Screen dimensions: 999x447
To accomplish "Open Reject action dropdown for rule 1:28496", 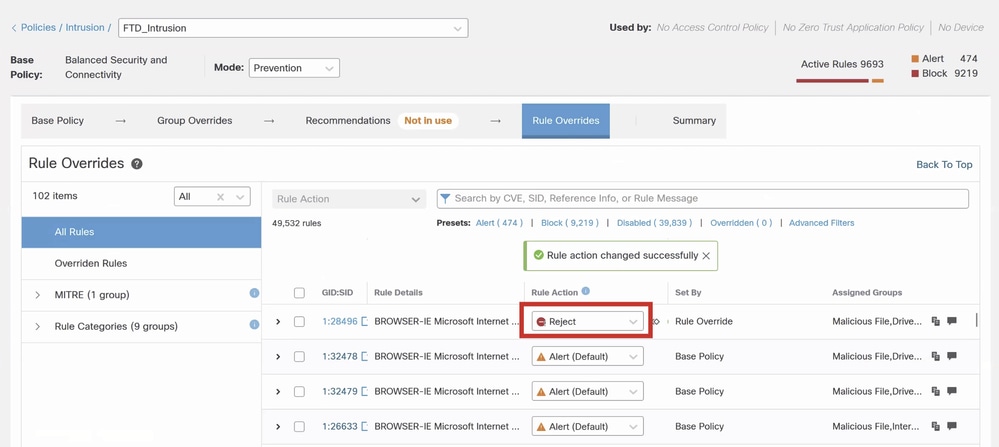I will click(587, 322).
